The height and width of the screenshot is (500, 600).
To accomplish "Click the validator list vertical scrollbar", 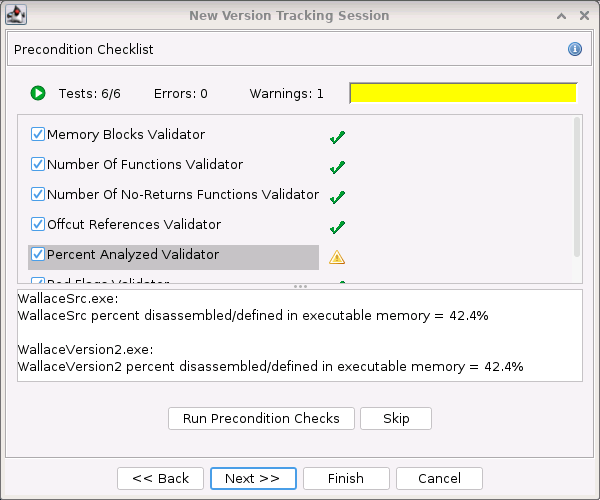I will click(x=576, y=185).
